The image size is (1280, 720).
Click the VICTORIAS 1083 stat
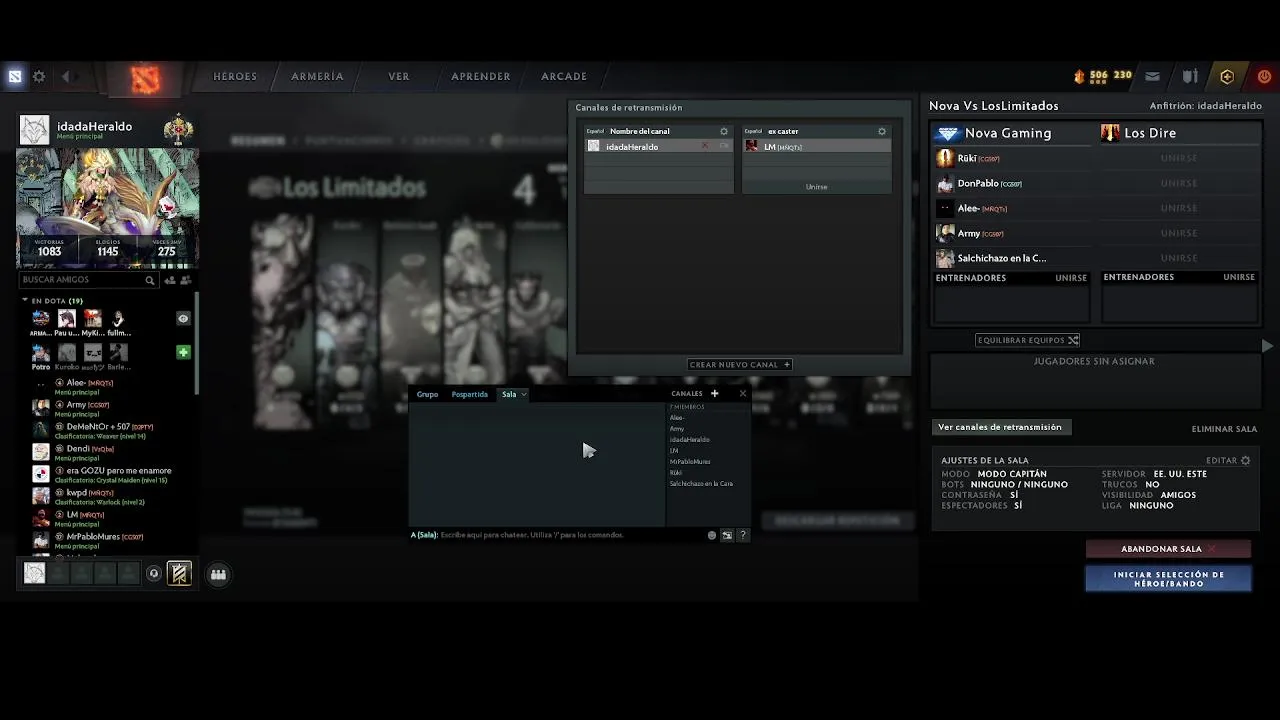[49, 248]
